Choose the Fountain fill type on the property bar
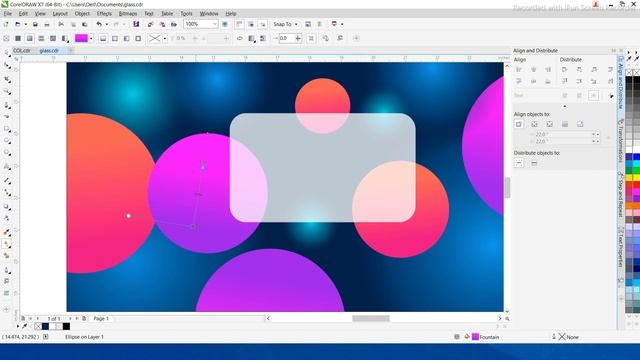Viewport: 640px width, 360px height. [x=29, y=38]
